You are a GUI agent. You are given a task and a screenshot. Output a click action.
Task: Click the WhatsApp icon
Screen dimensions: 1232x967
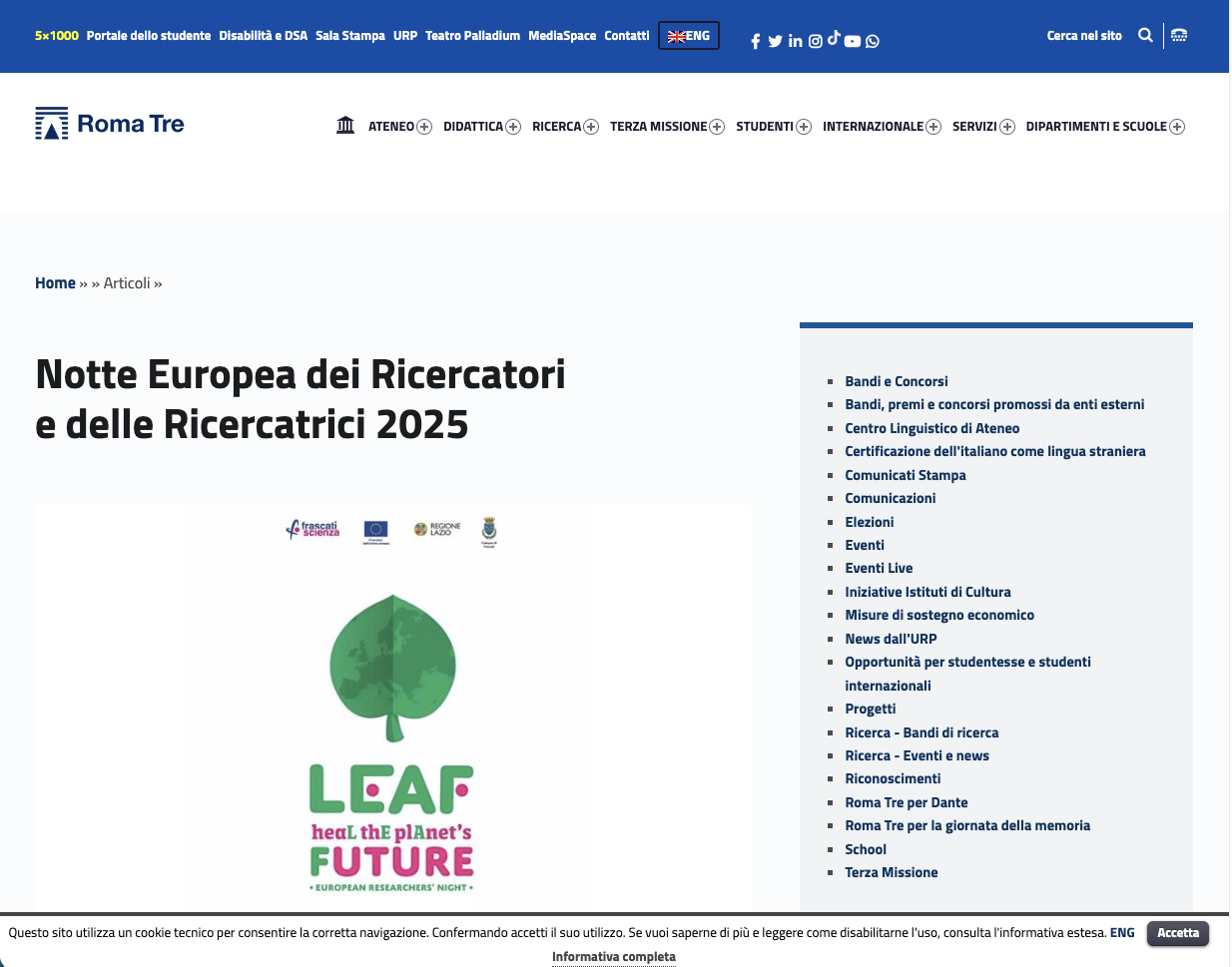pos(872,41)
